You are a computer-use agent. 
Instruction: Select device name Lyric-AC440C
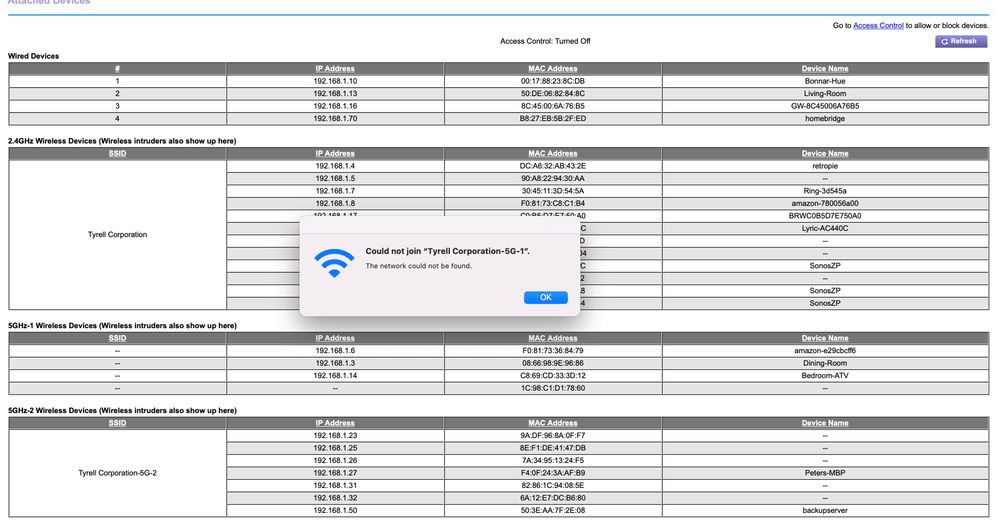pos(824,228)
